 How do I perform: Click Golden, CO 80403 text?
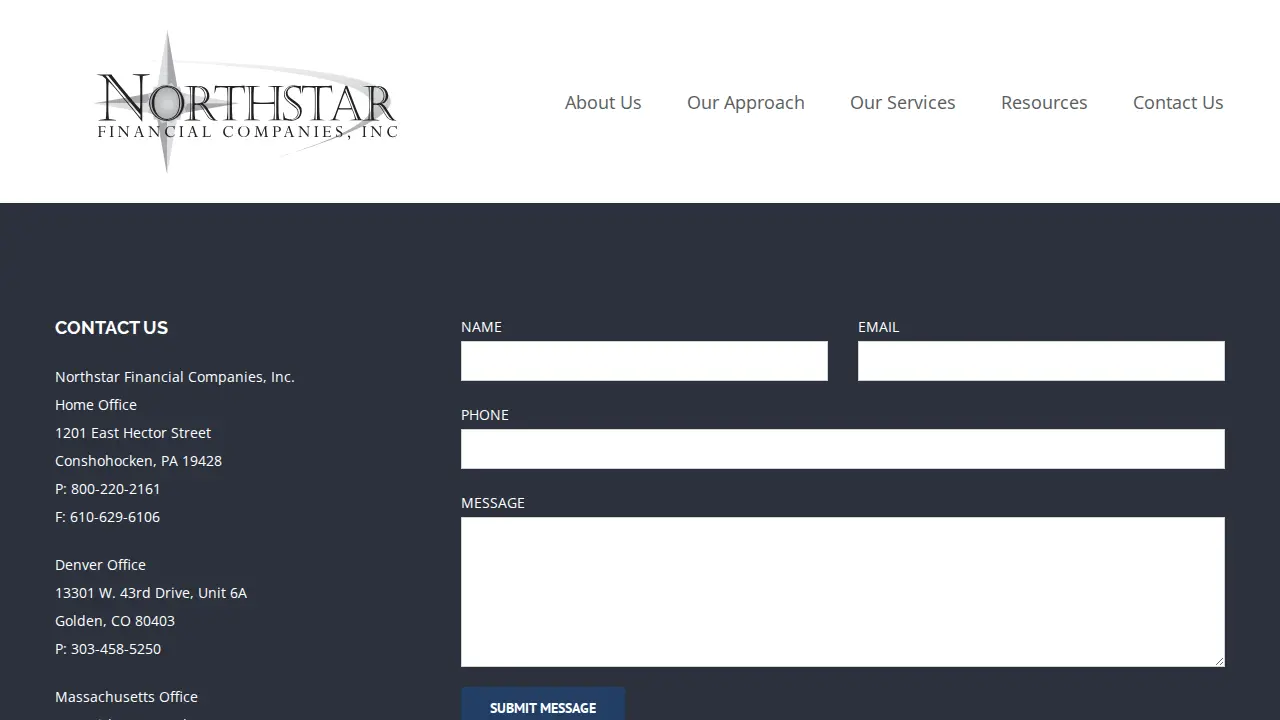click(115, 621)
